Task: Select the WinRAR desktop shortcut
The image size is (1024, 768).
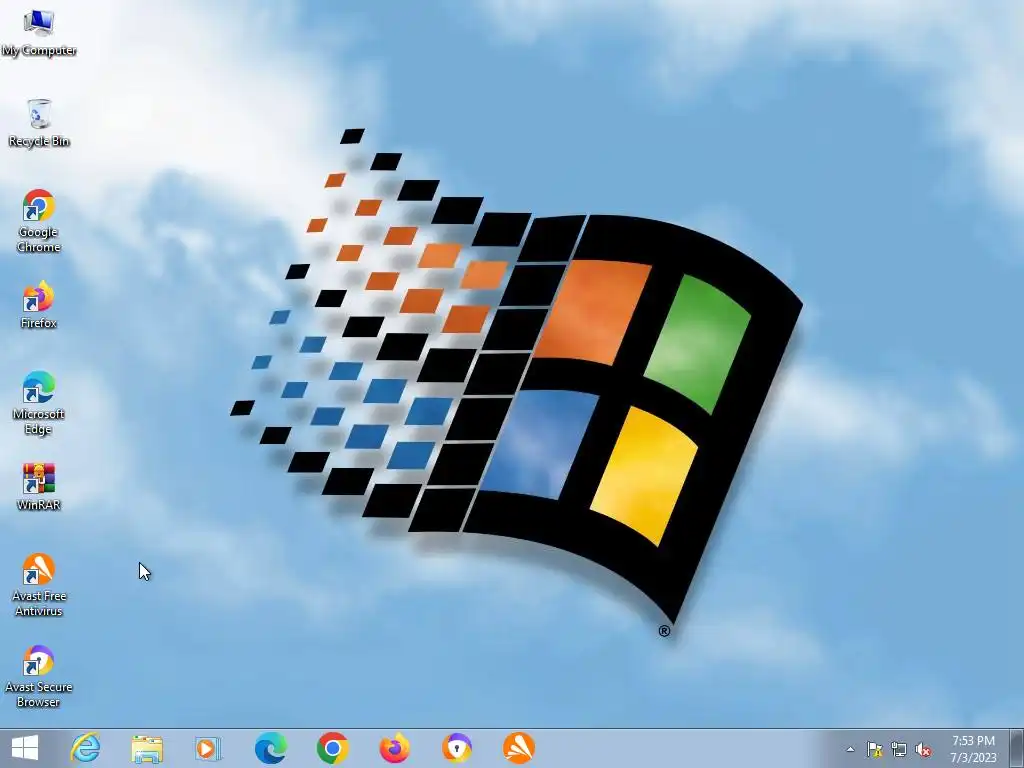Action: [39, 487]
